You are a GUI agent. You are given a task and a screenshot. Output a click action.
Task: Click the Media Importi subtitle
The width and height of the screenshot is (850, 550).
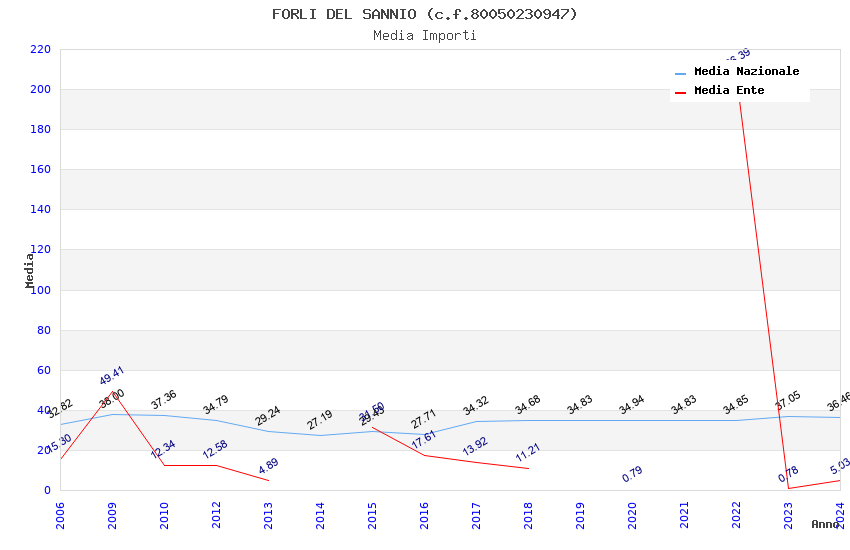tap(425, 35)
